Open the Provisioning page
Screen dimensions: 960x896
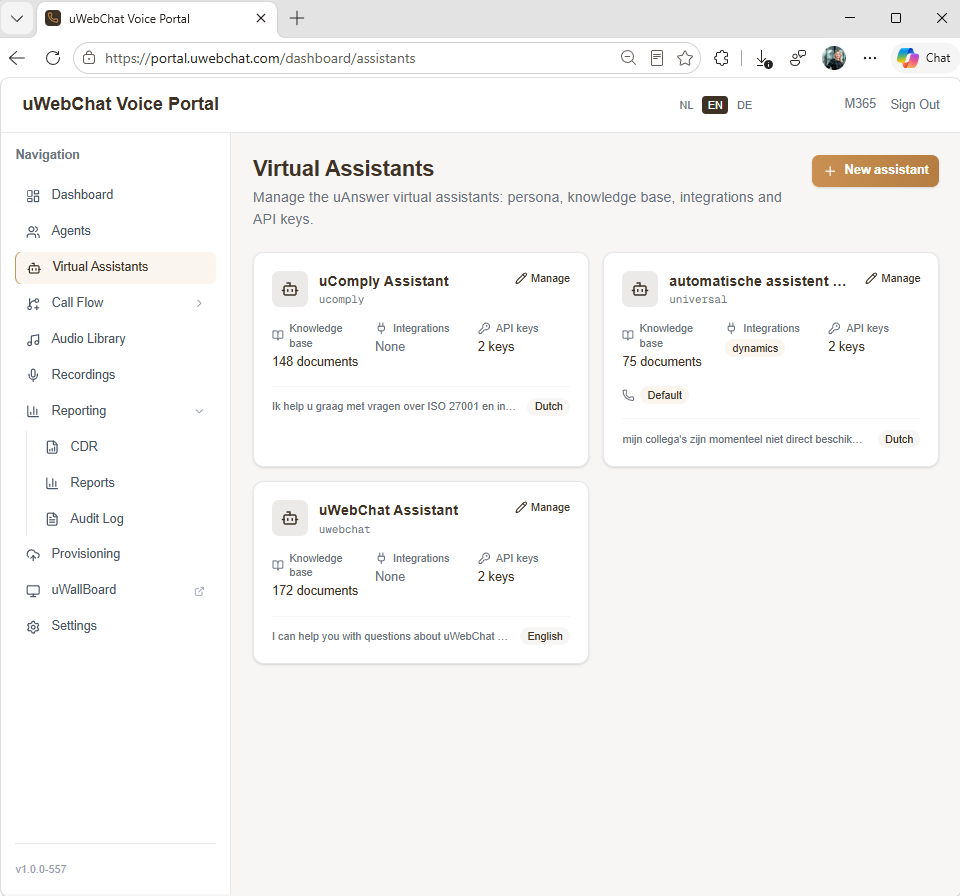(x=115, y=554)
